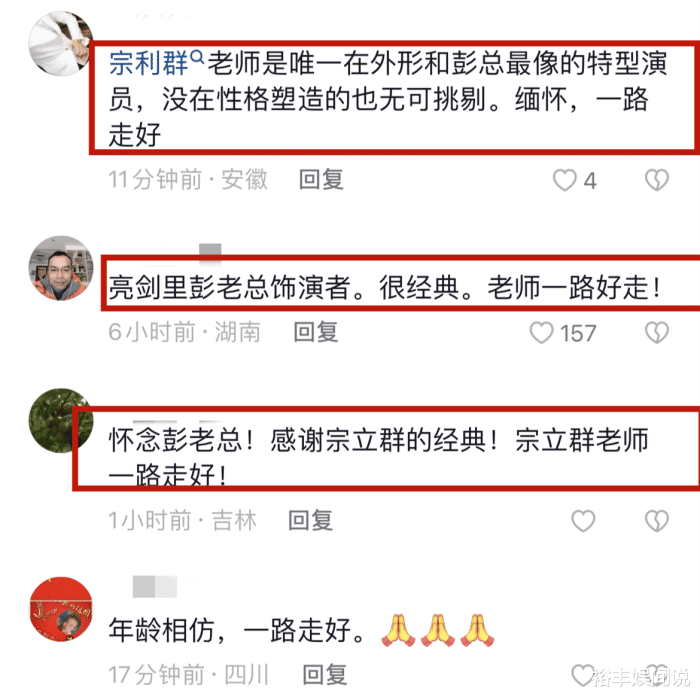Open the first commenter's white avatar

pyautogui.click(x=61, y=43)
